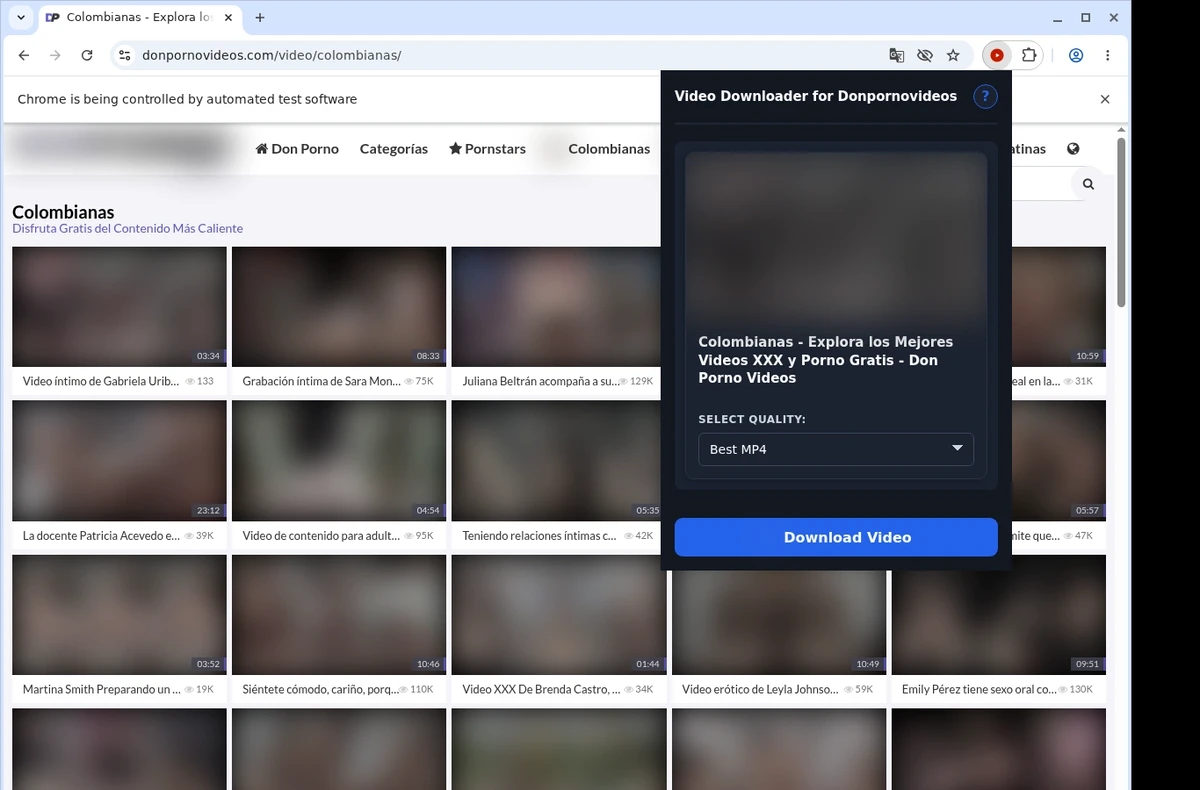
Task: Expand the Select Quality Best MP4 dropdown
Action: coord(836,449)
